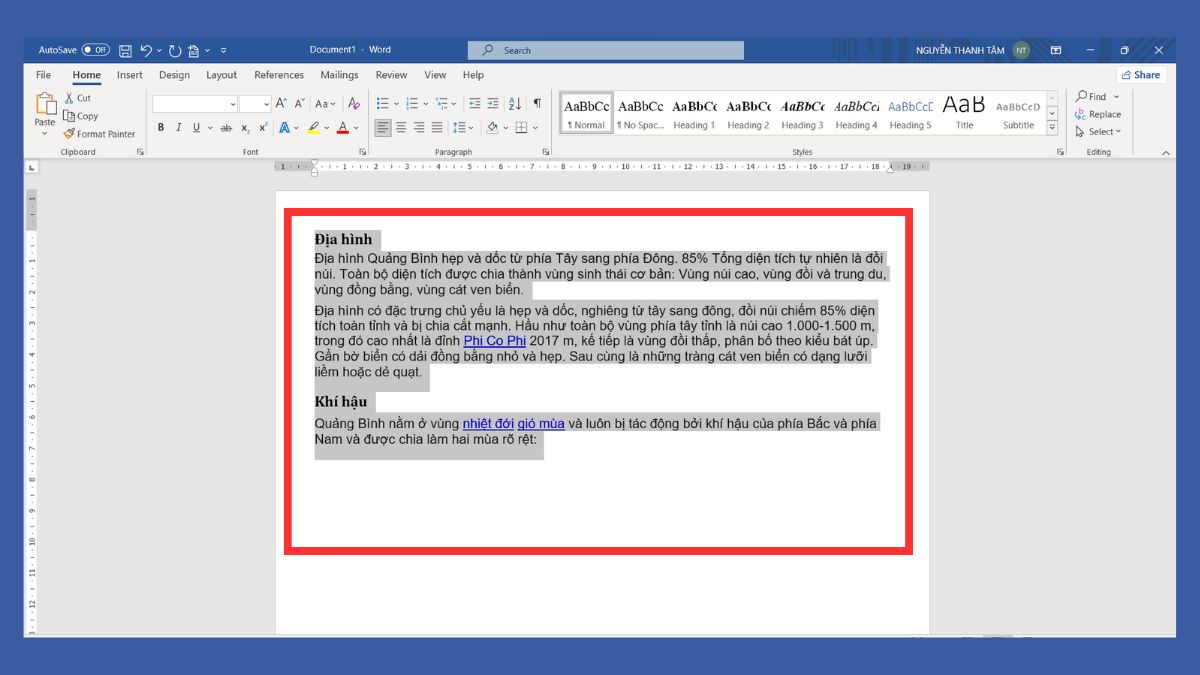Clear all formatting with the eraser A icon
Screen dimensions: 1200x675
(x=353, y=103)
